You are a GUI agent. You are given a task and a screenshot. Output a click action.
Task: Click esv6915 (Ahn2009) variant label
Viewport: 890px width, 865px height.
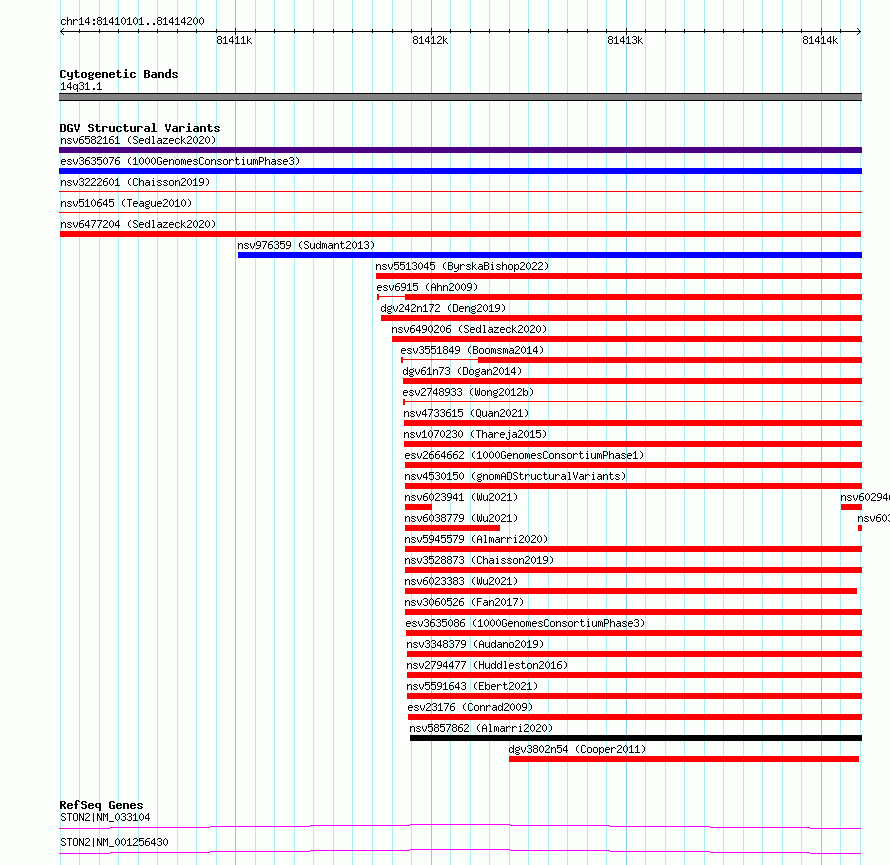tap(427, 287)
